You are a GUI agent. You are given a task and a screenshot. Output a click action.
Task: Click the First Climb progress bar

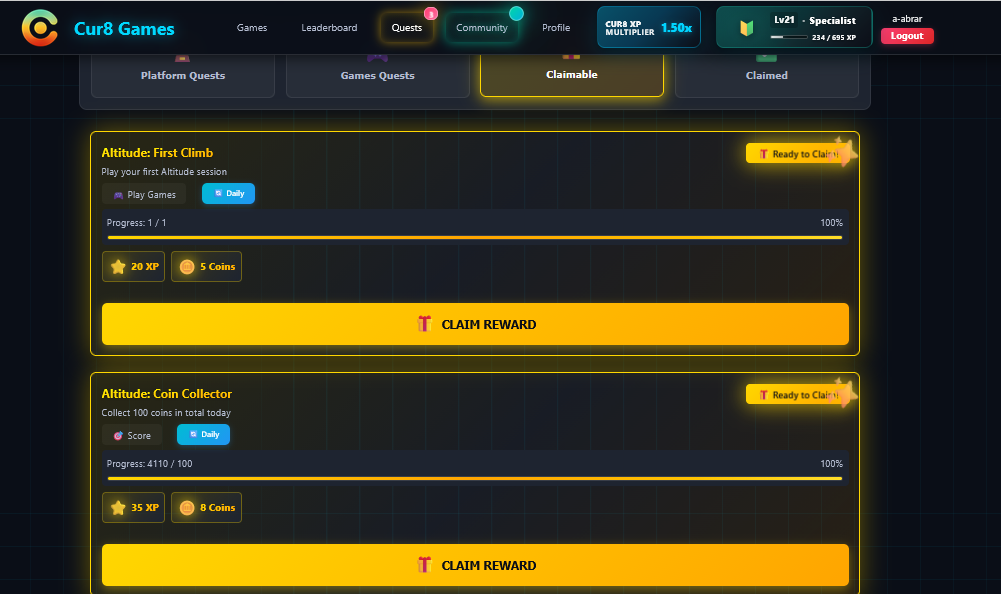coord(475,238)
